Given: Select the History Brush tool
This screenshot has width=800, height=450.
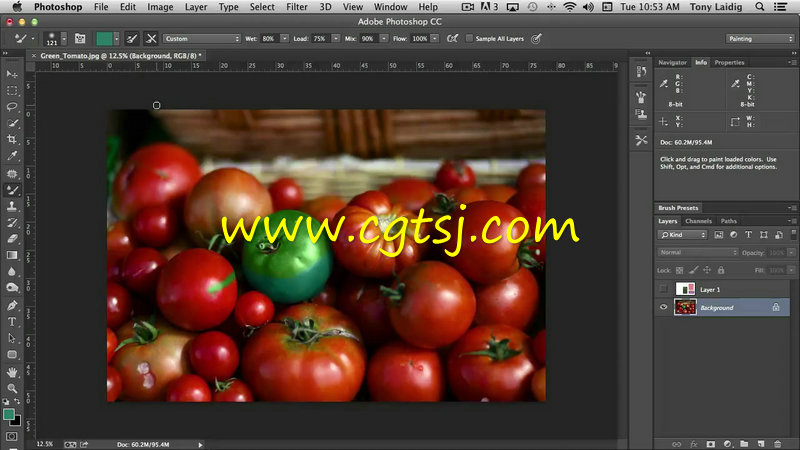Looking at the screenshot, I should (x=12, y=222).
